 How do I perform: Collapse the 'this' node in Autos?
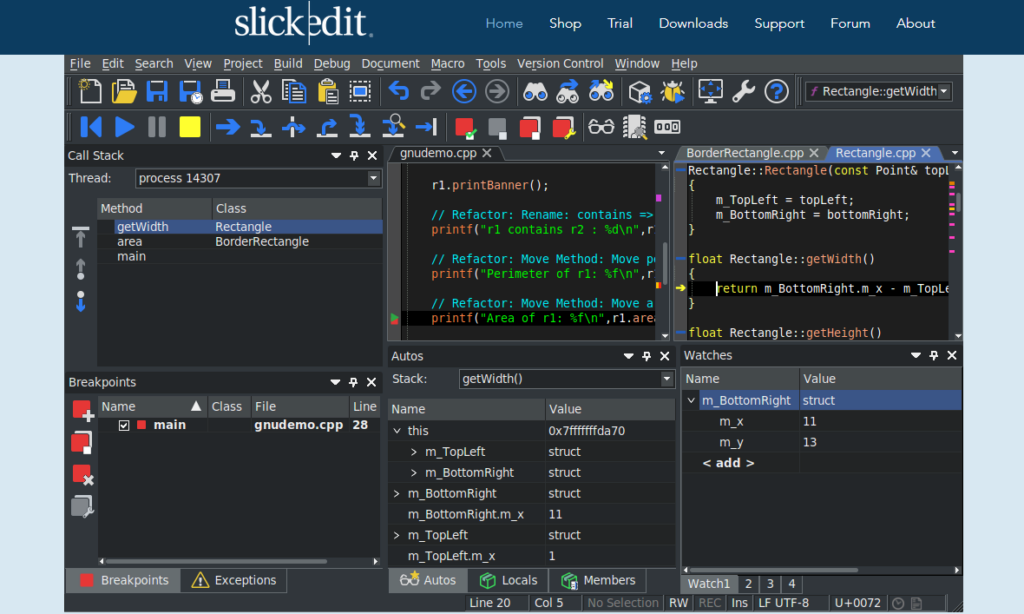397,430
